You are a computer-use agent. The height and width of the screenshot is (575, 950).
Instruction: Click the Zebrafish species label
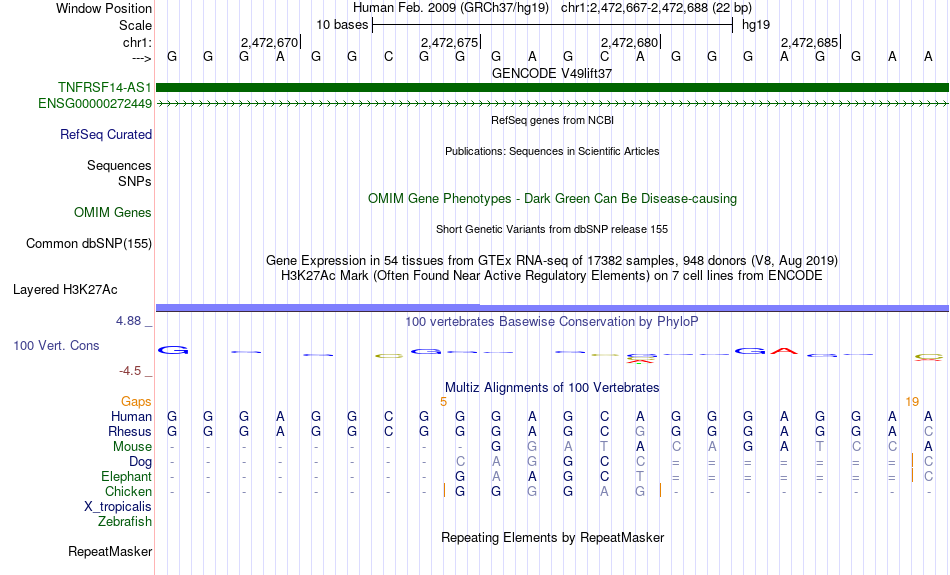[125, 522]
